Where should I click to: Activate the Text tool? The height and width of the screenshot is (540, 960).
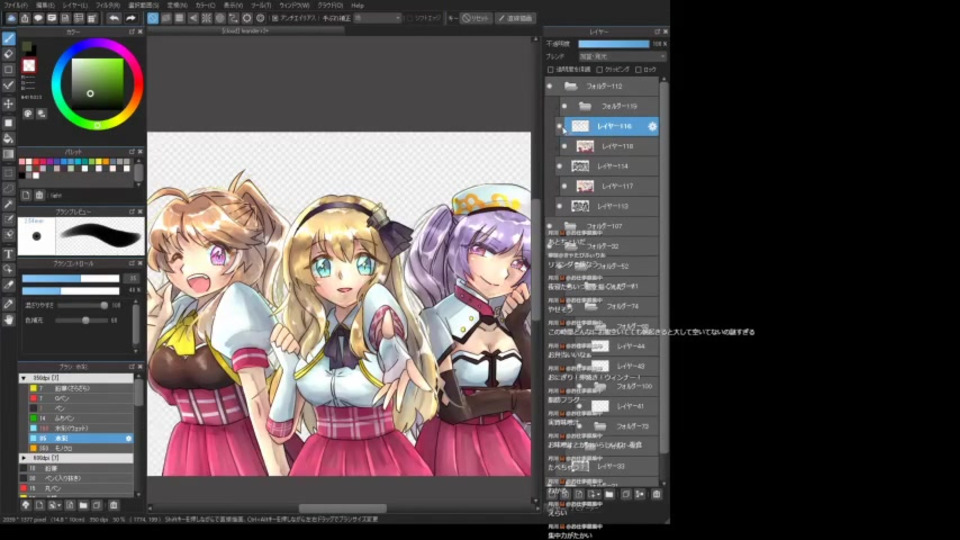[9, 254]
